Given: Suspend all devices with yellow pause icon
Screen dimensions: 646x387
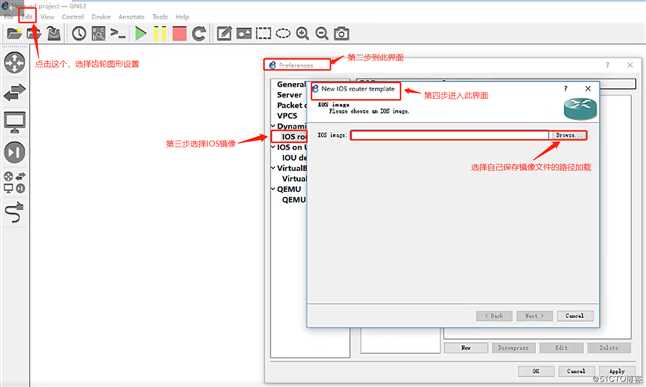Looking at the screenshot, I should coord(160,33).
